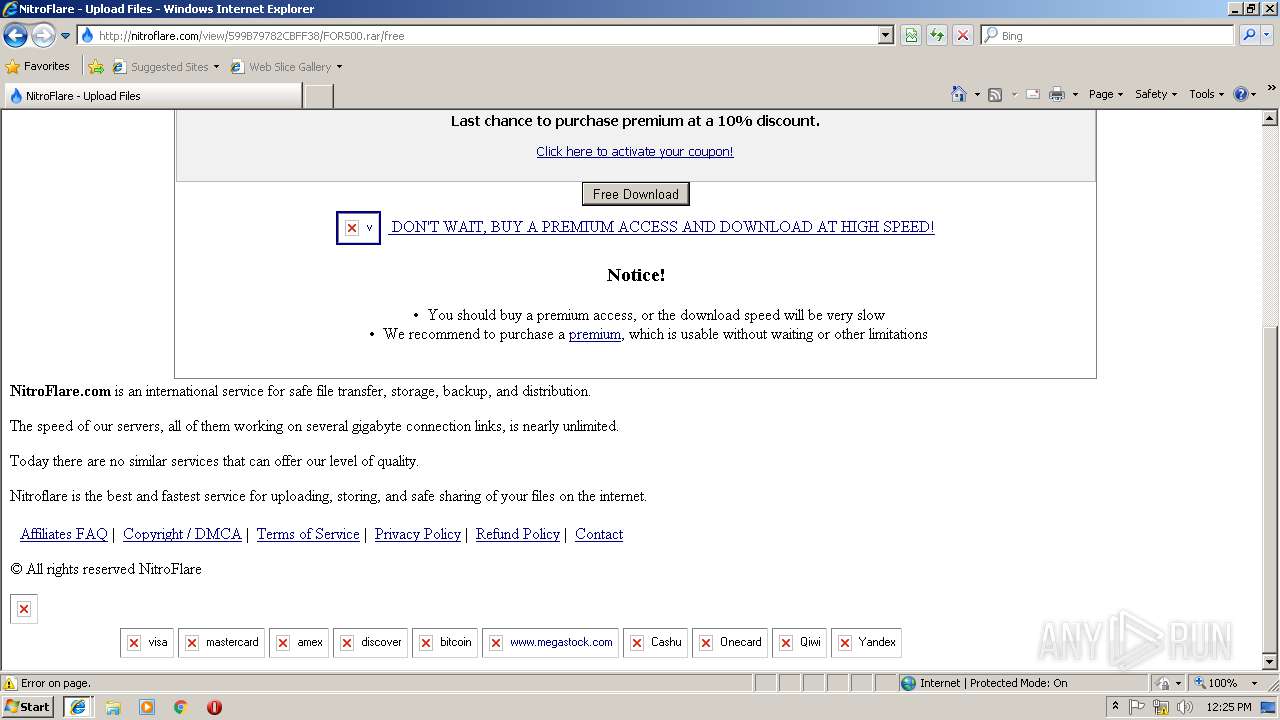Open Google Chrome taskbar icon
The image size is (1280, 720).
coord(181,707)
